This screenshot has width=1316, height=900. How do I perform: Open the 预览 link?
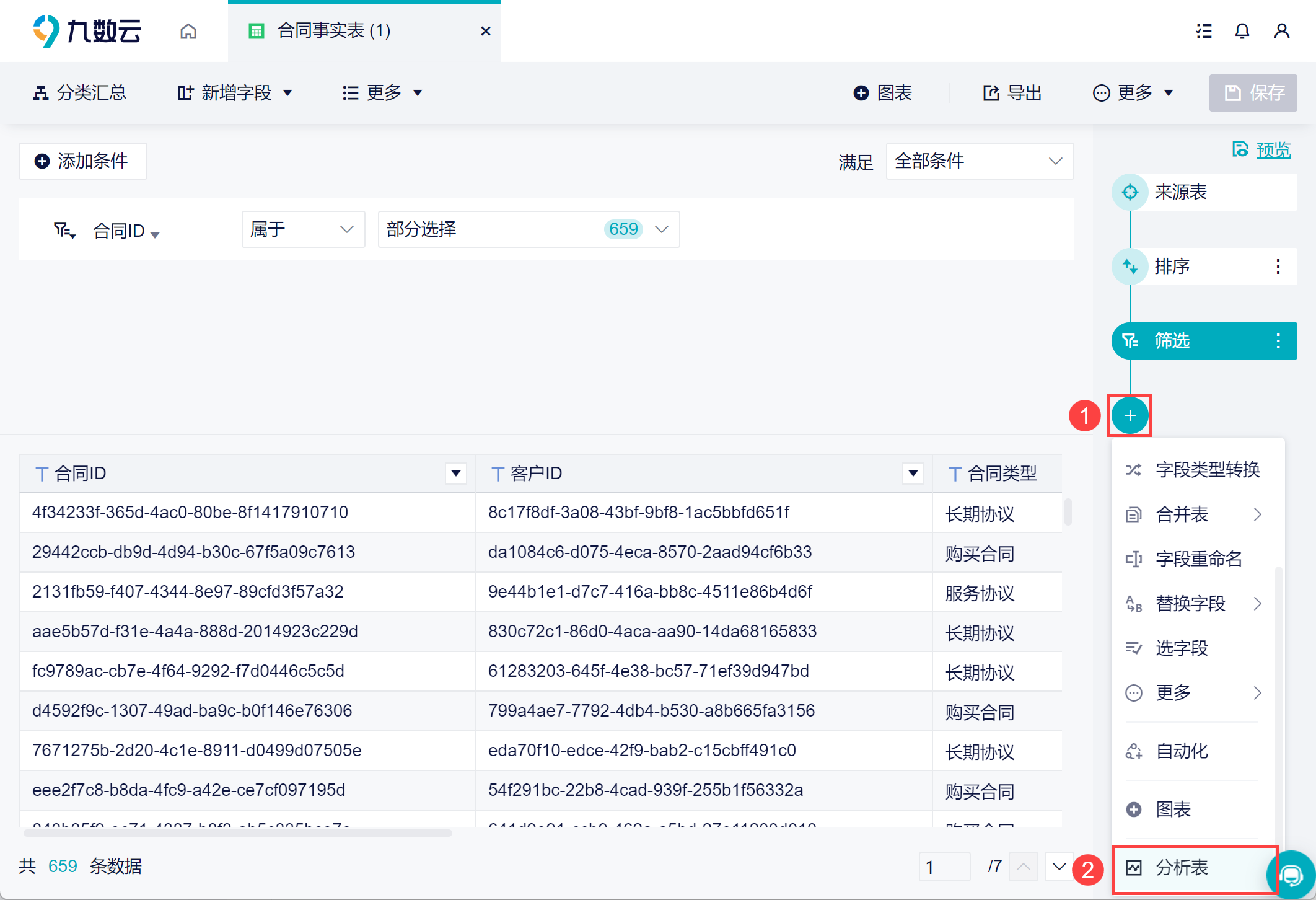pos(1273,150)
